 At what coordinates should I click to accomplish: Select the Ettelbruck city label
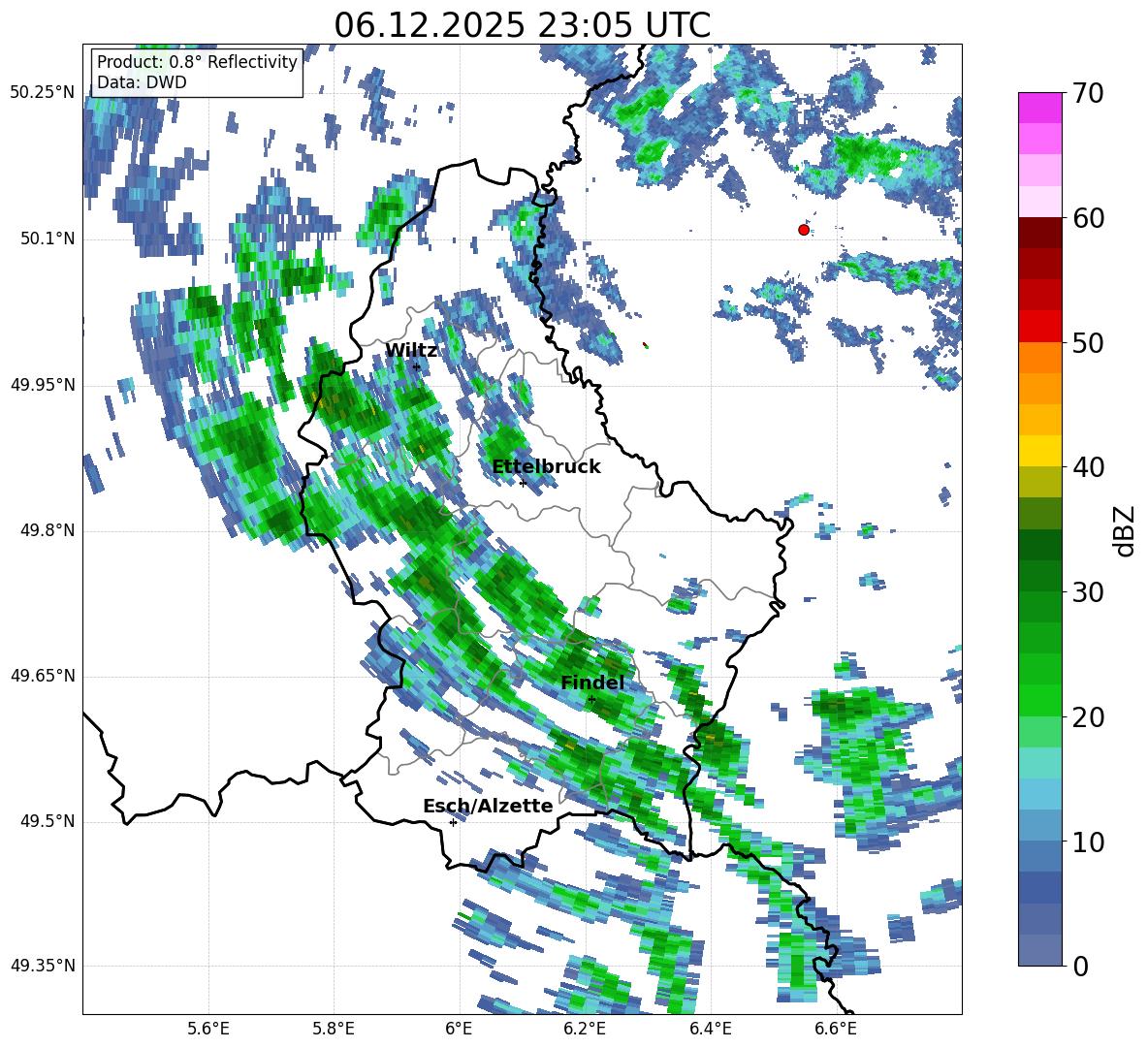(x=546, y=466)
